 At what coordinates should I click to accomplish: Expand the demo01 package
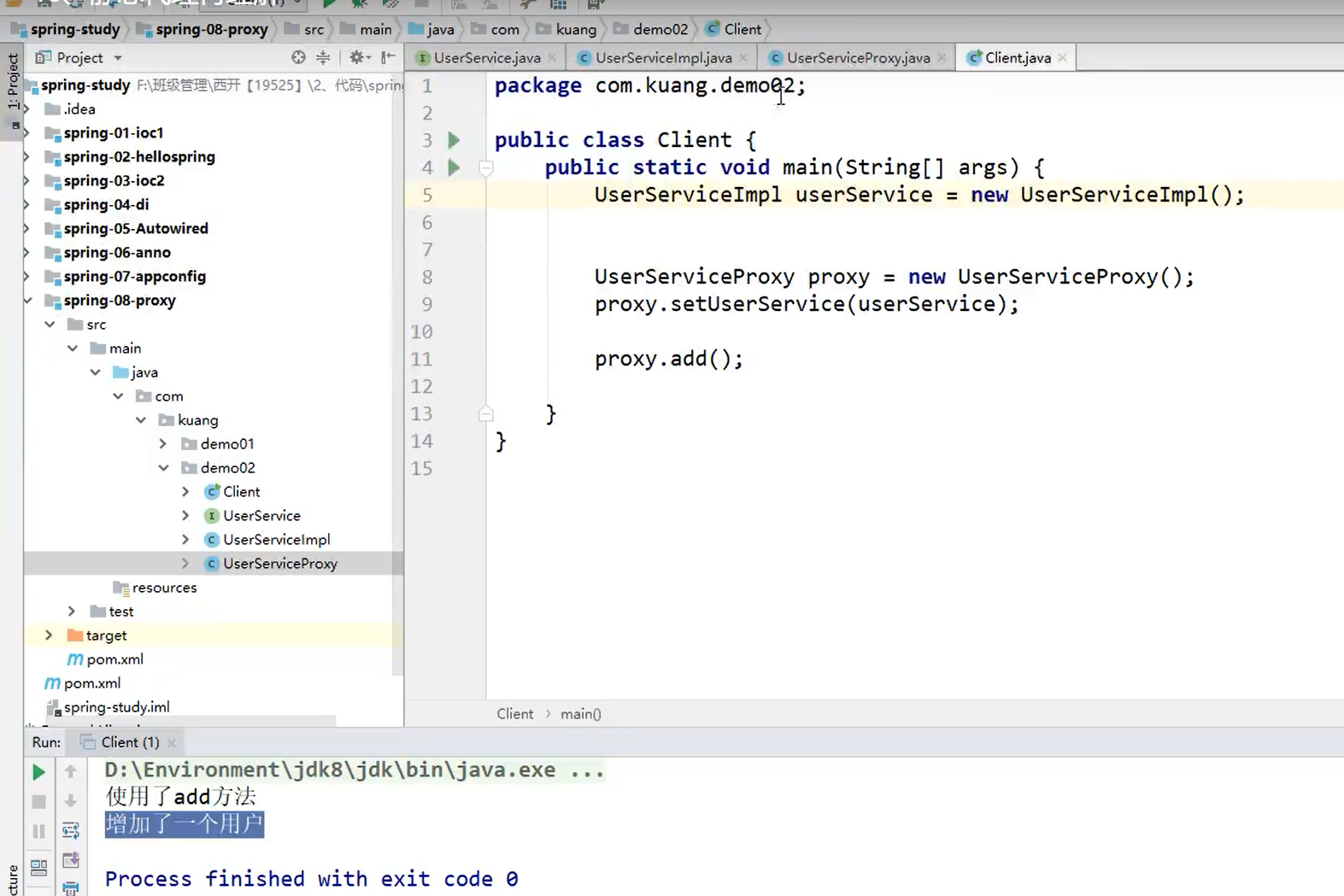pos(163,444)
